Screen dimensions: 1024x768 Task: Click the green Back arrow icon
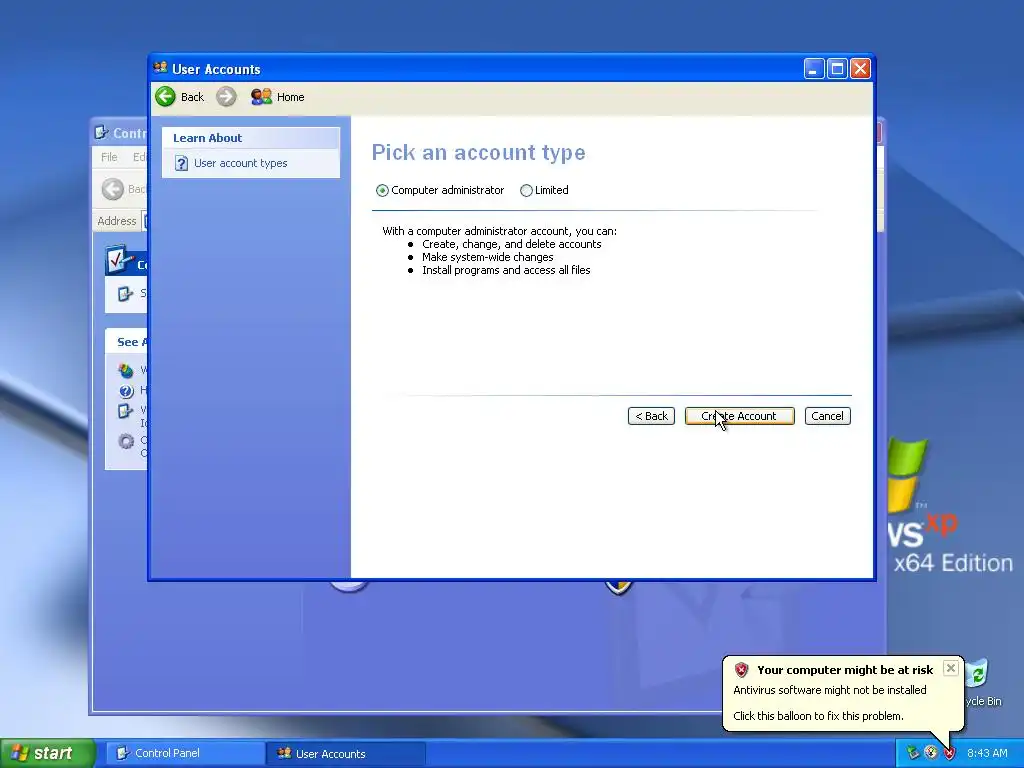coord(165,97)
